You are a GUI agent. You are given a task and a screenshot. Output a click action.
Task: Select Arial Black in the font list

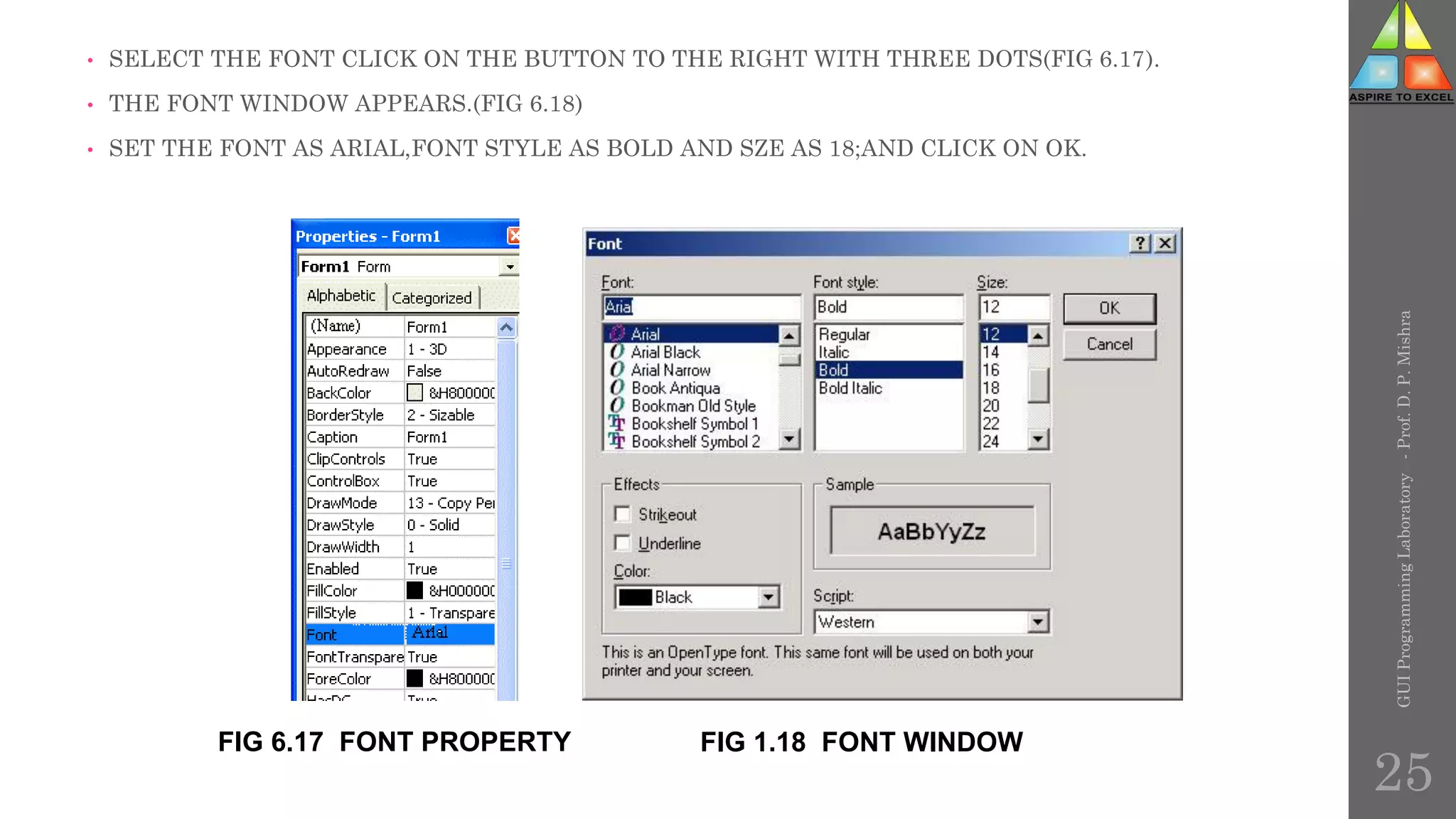coord(692,352)
